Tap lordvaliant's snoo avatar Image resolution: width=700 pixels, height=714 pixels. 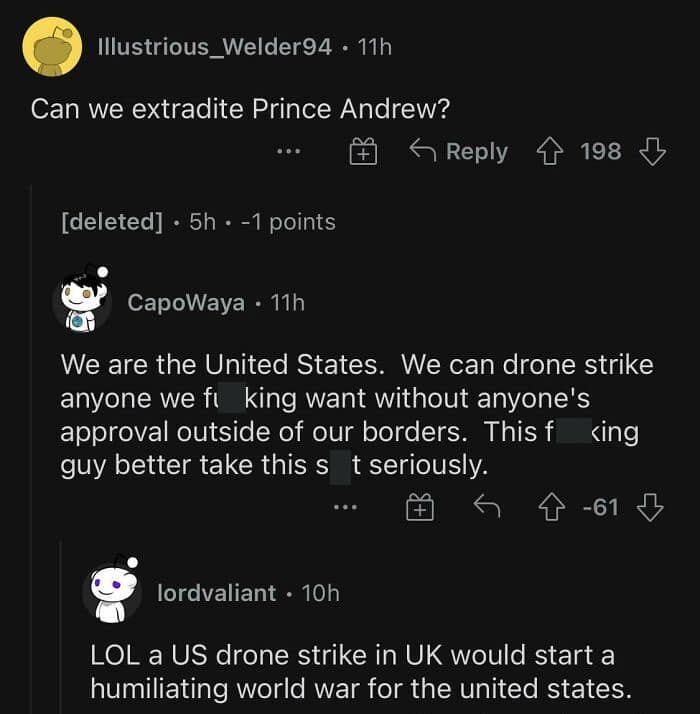[x=111, y=590]
